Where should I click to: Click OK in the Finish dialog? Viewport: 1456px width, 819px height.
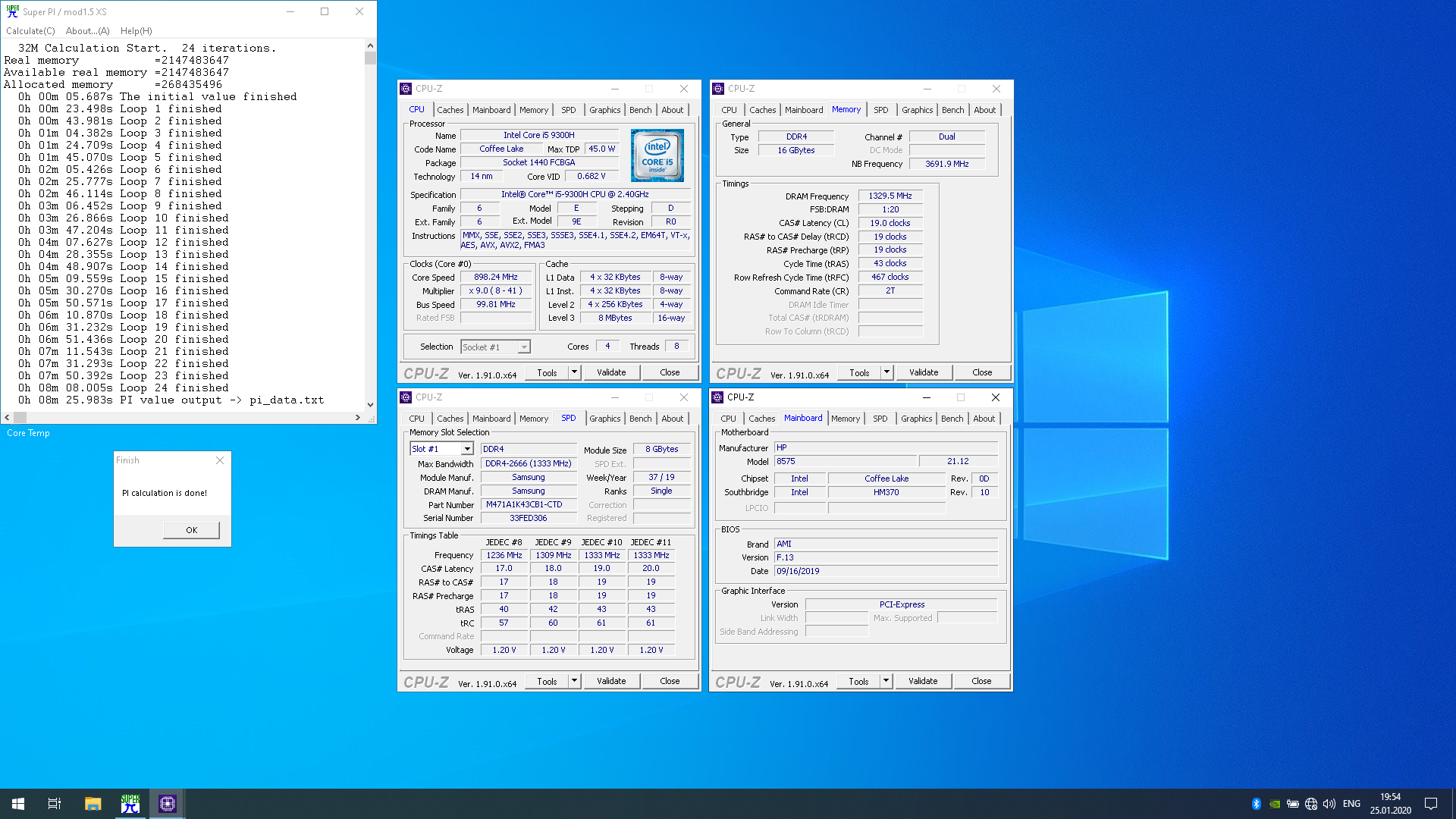tap(191, 530)
